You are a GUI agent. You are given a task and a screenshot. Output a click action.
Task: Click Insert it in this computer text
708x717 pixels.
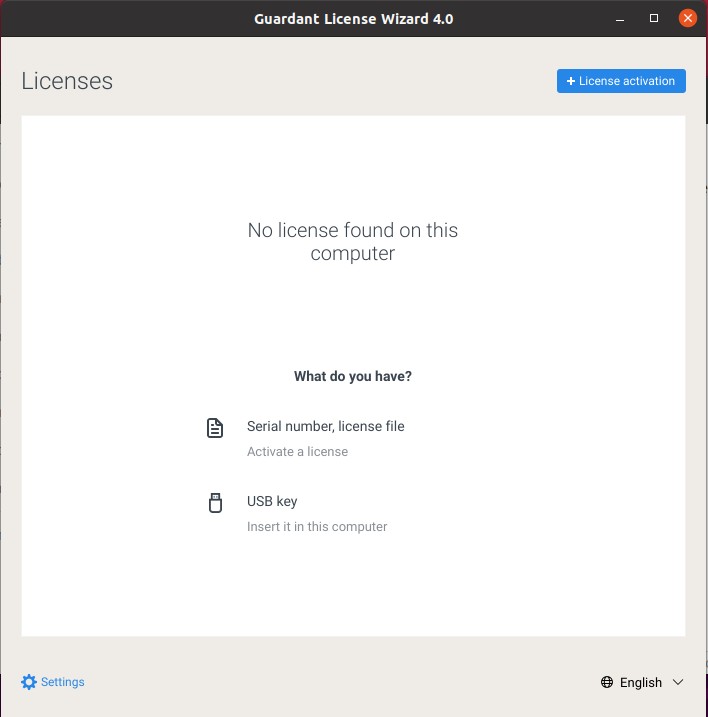(317, 526)
